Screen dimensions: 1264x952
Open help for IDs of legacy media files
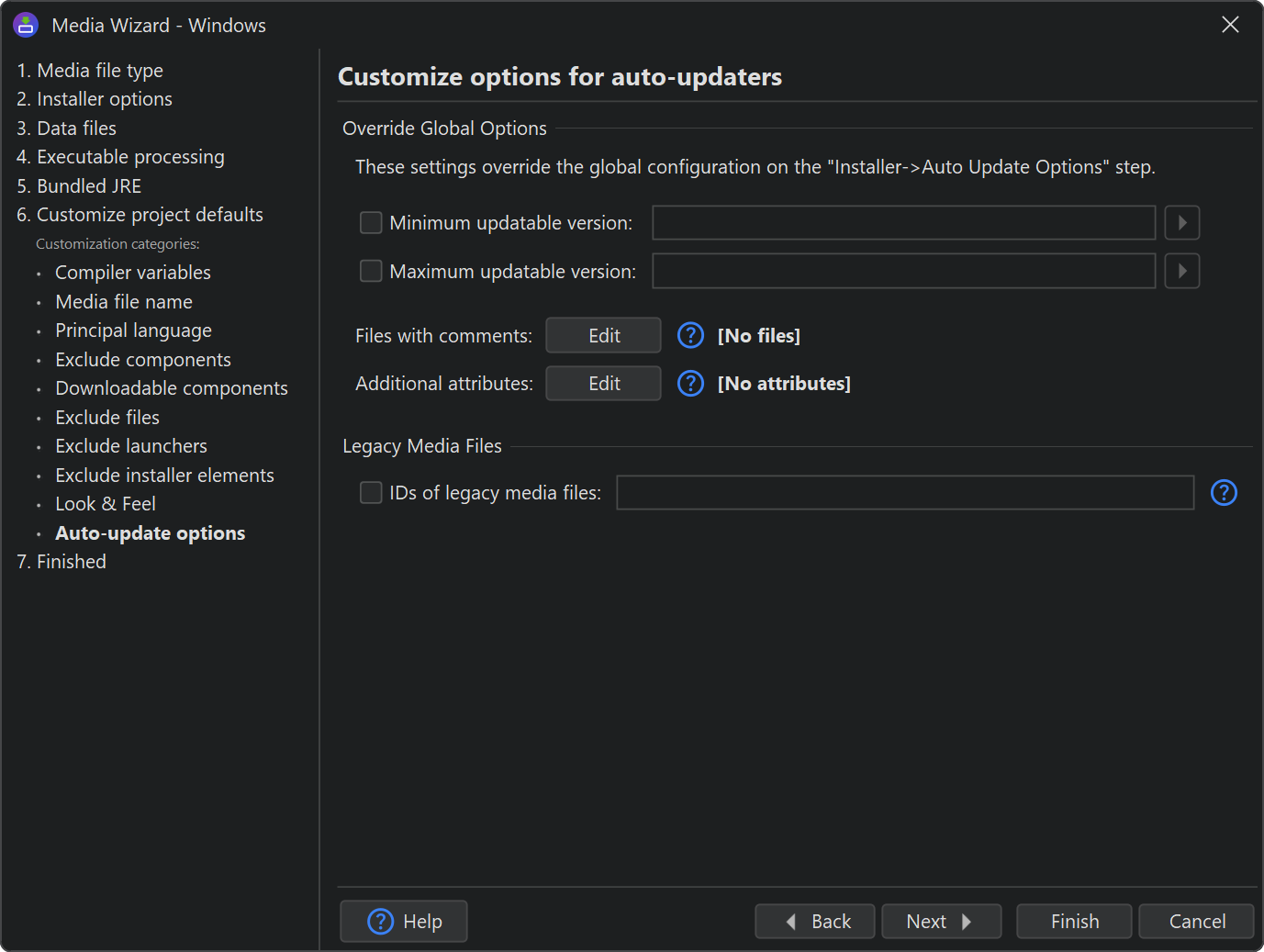[1224, 493]
